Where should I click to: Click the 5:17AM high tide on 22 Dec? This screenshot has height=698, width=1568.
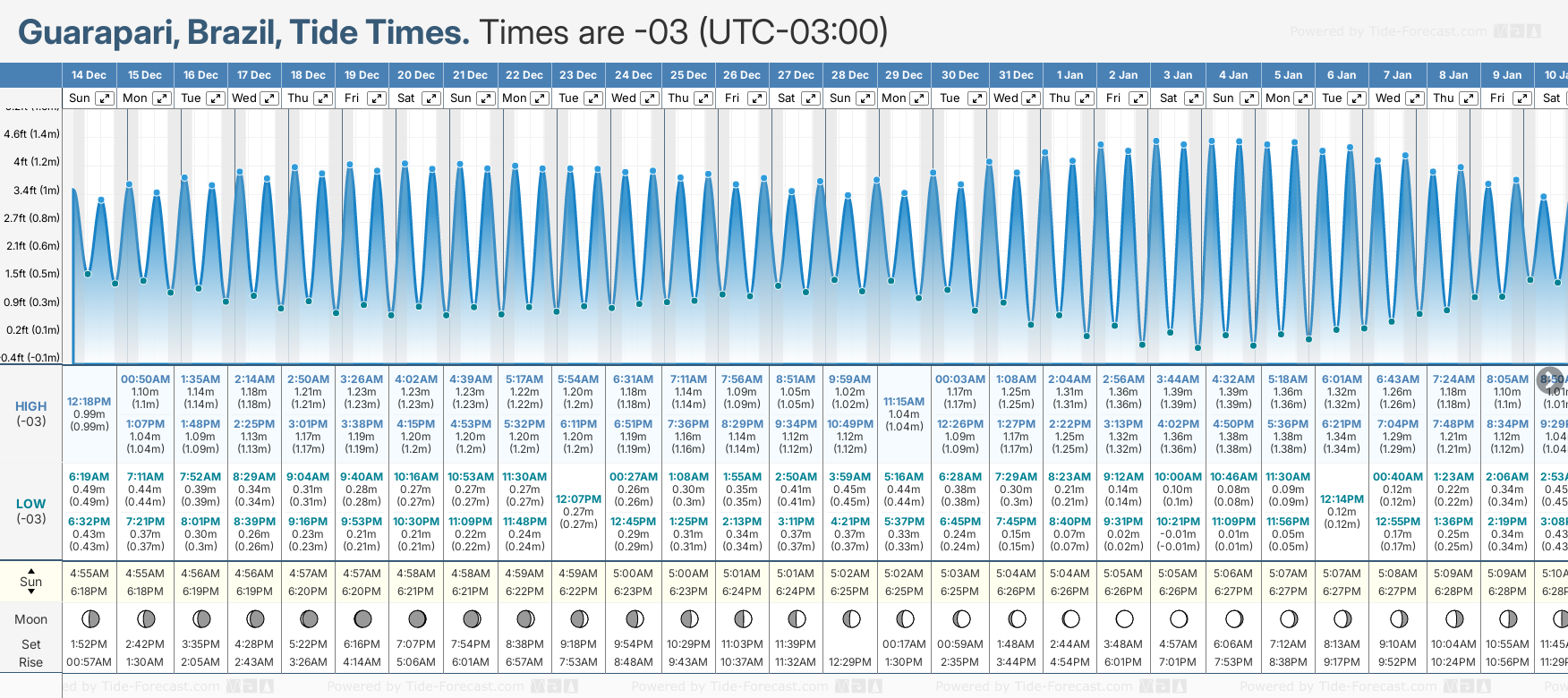pos(524,379)
